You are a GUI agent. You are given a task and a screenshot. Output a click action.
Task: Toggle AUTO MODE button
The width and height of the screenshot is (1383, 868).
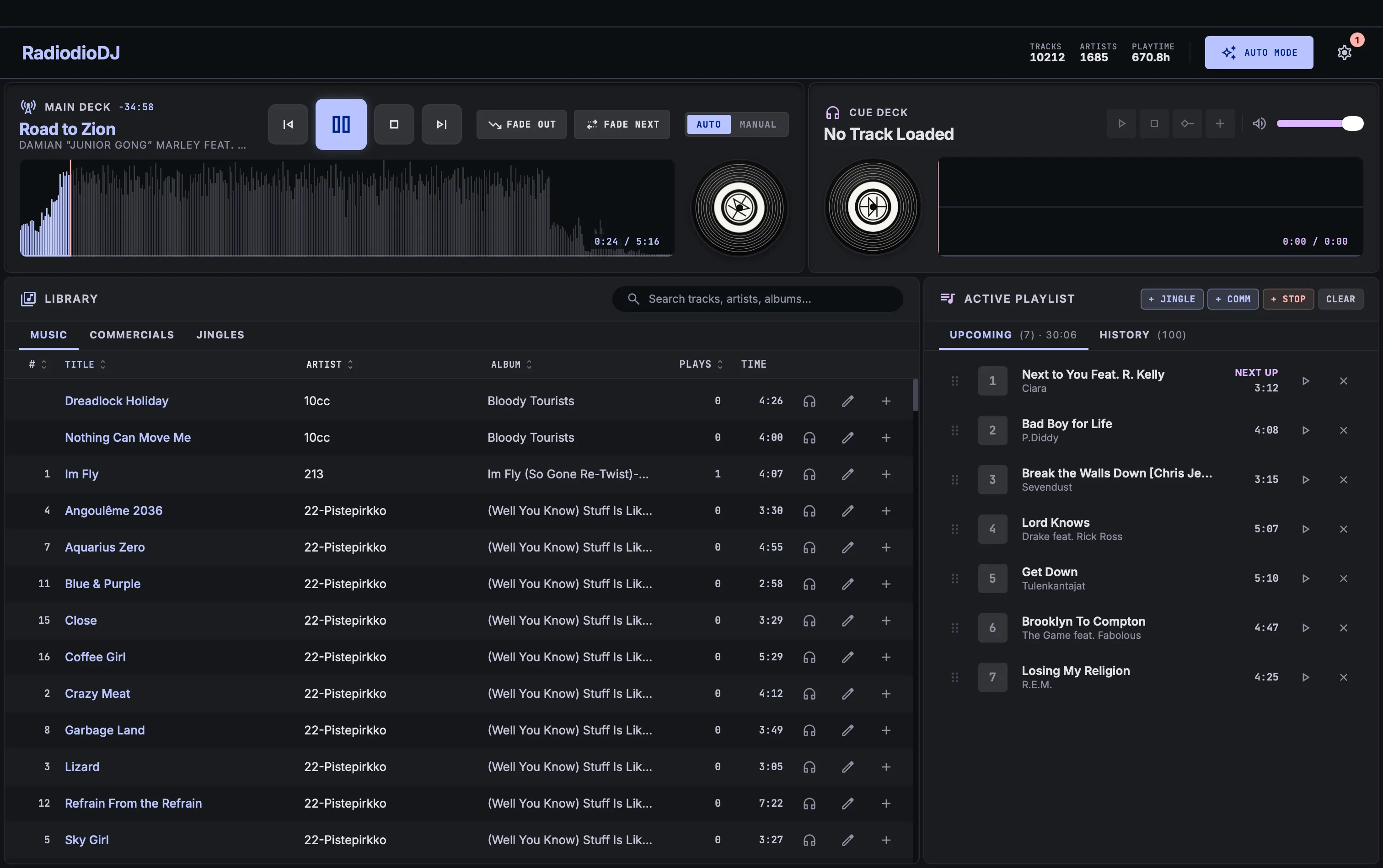click(1259, 53)
